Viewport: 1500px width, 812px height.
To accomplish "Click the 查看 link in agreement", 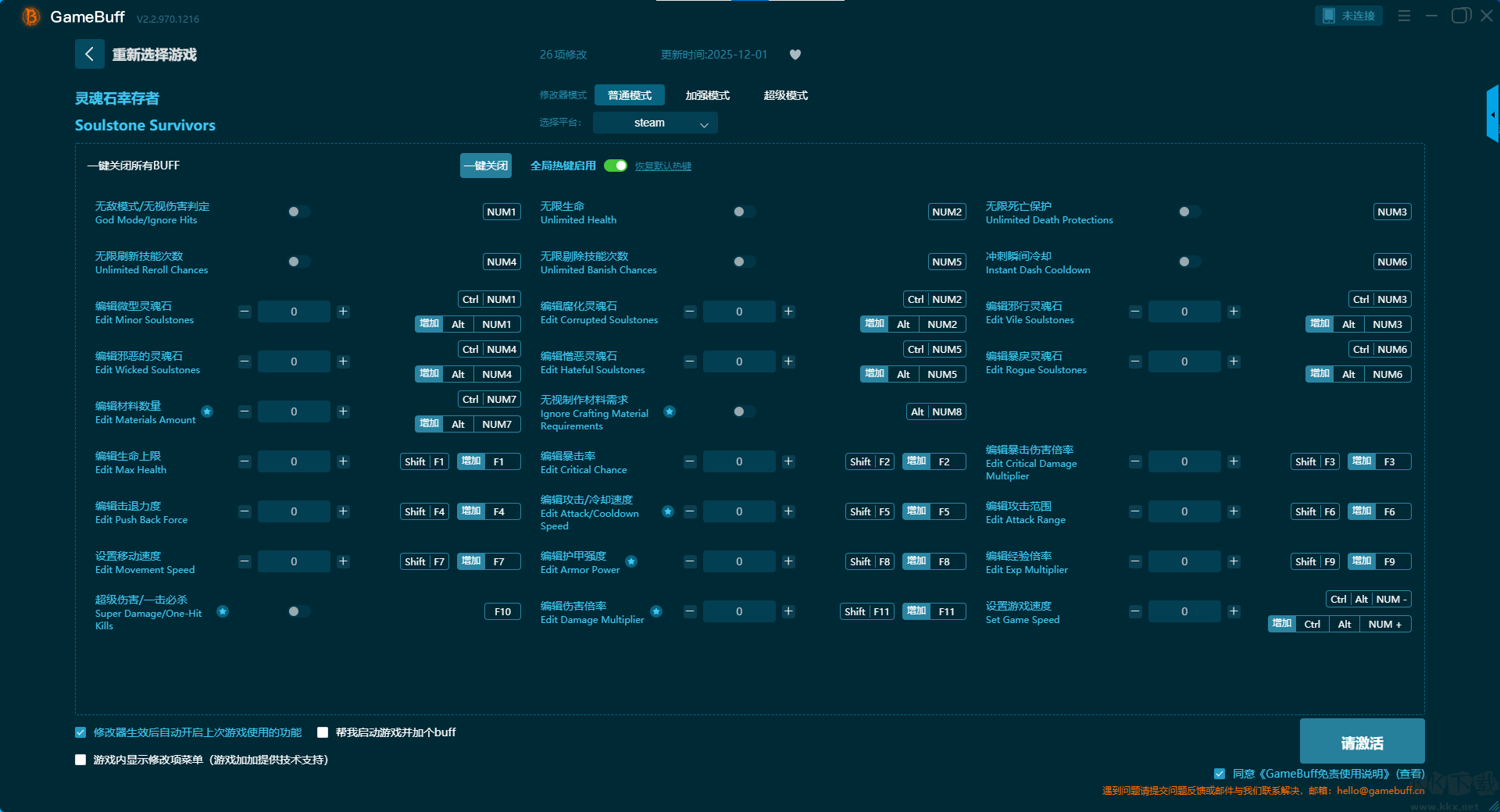I will [1411, 774].
